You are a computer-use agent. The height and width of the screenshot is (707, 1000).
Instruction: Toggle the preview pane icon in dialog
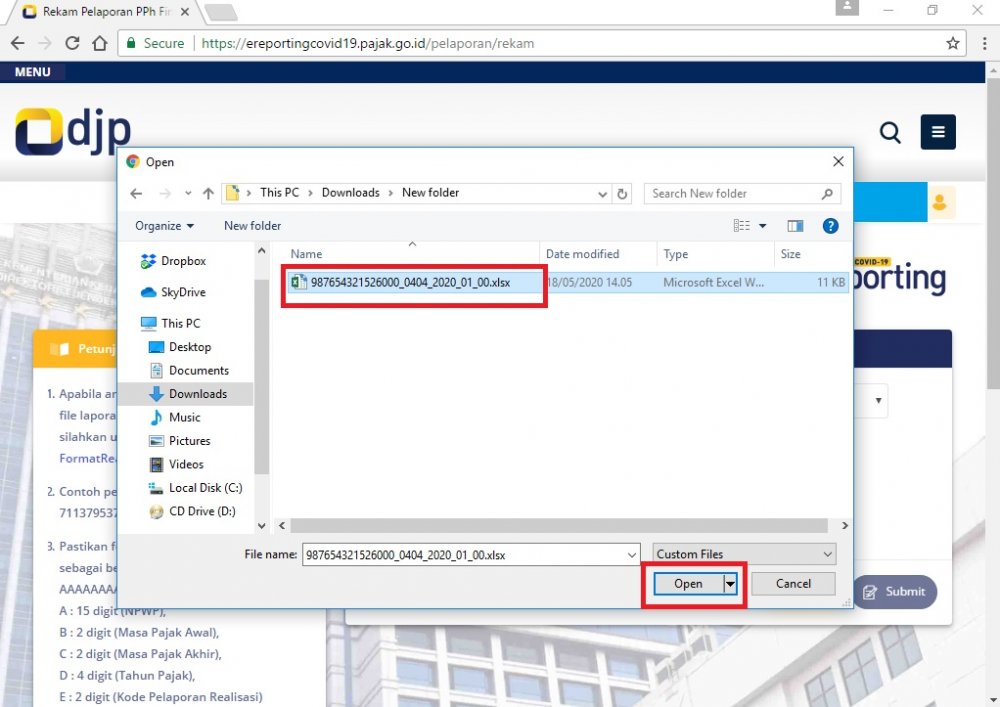point(795,226)
